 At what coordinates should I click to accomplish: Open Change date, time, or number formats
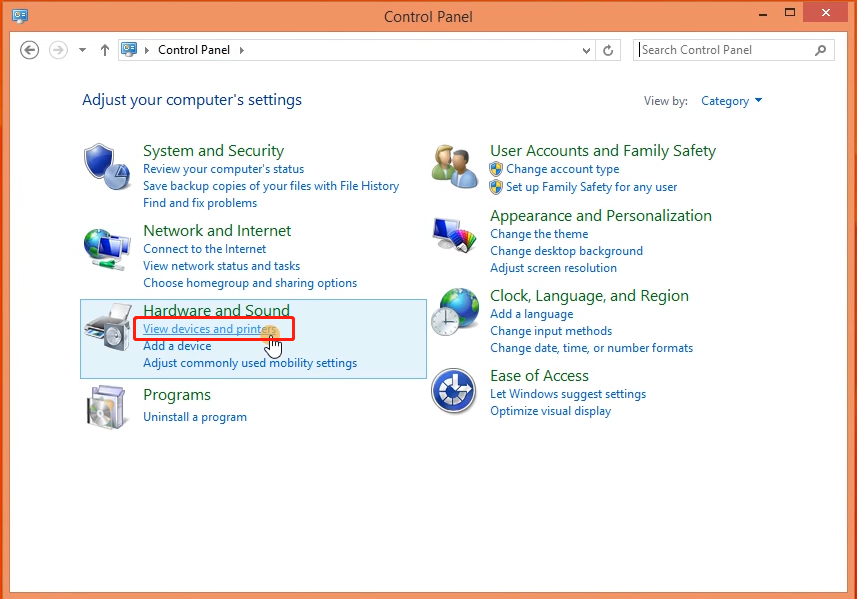pyautogui.click(x=591, y=348)
